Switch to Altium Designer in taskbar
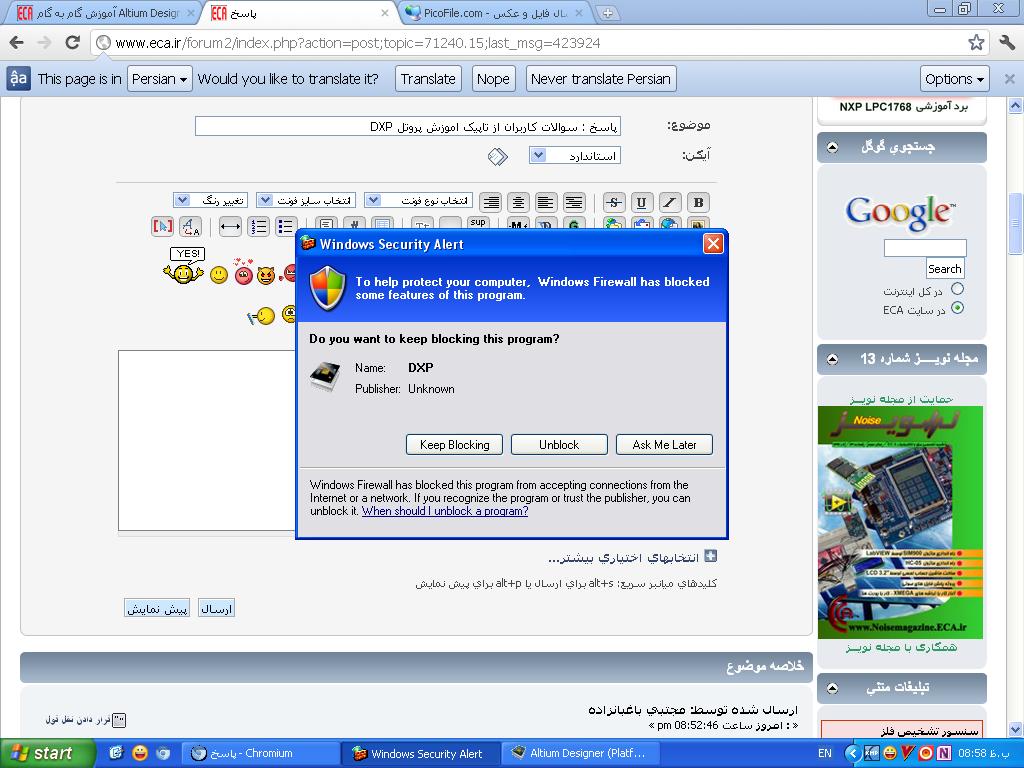This screenshot has height=768, width=1024. (581, 753)
